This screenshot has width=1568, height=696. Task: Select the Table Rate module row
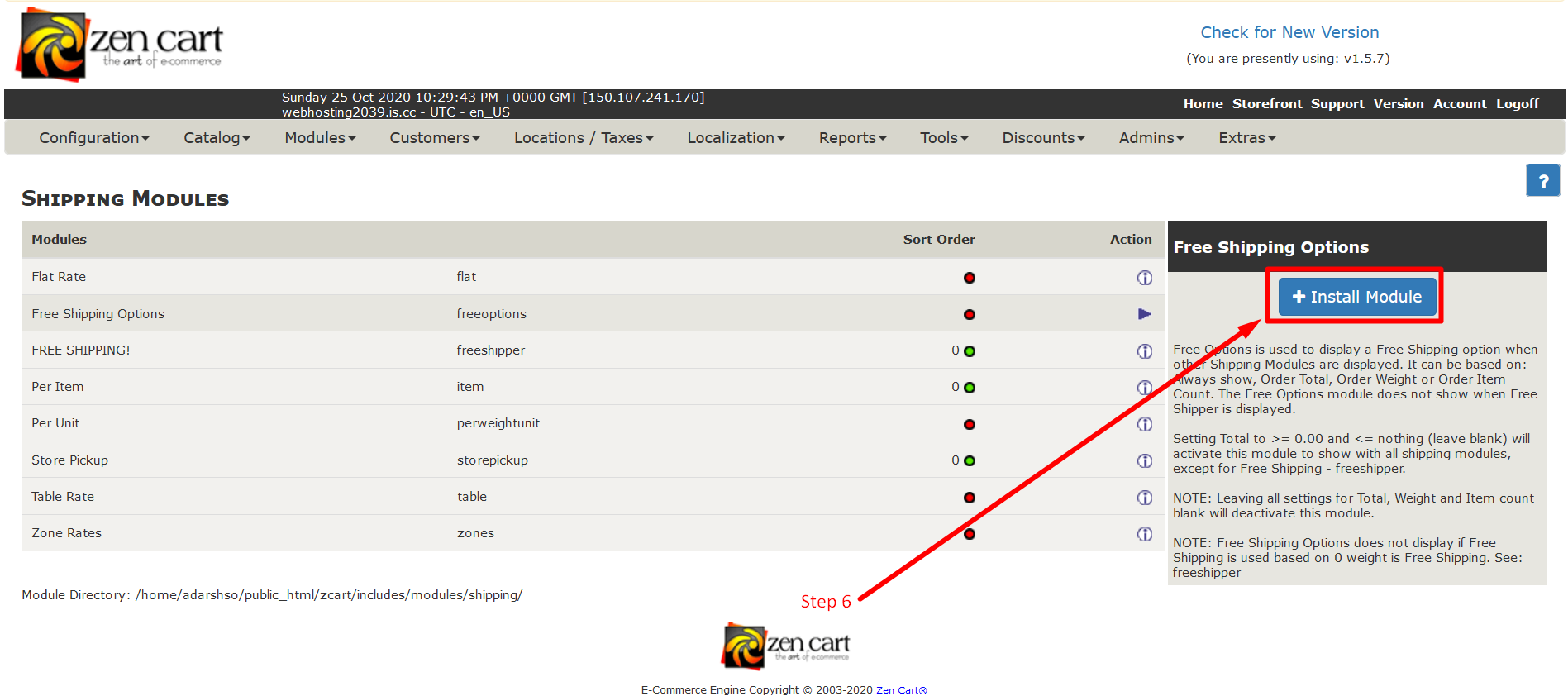tap(593, 497)
